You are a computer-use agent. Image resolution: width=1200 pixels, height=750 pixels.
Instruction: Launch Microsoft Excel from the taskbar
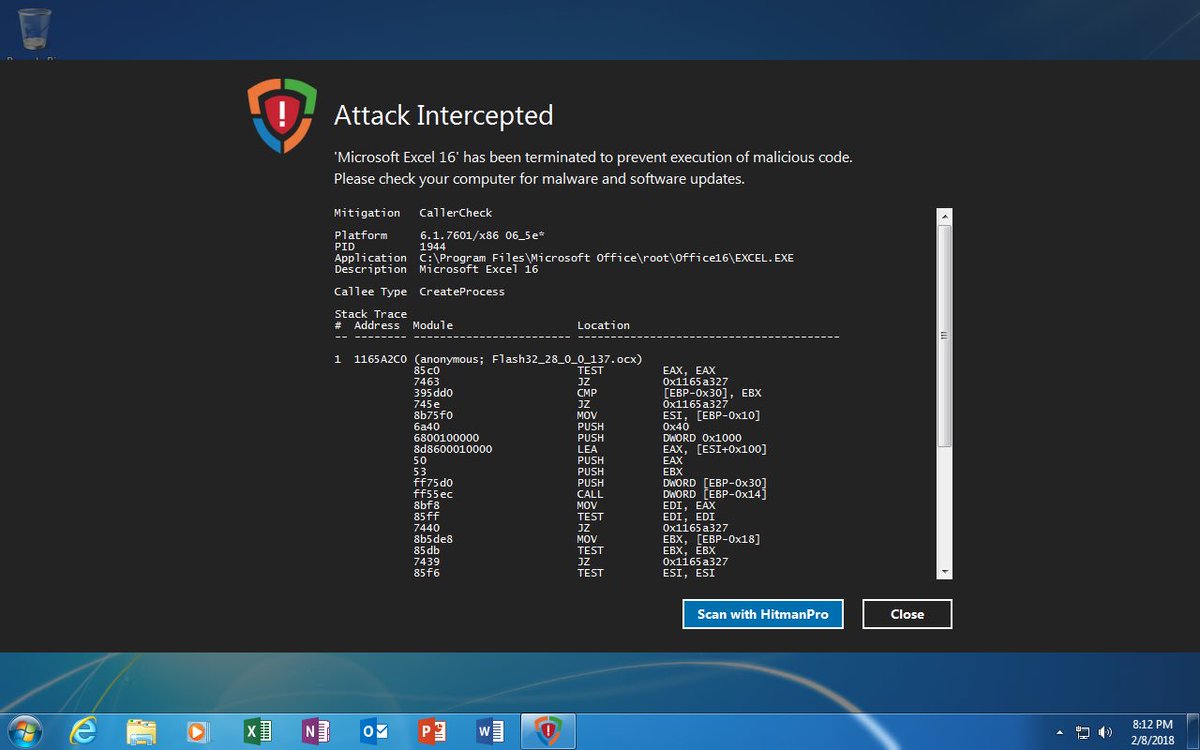coord(257,731)
